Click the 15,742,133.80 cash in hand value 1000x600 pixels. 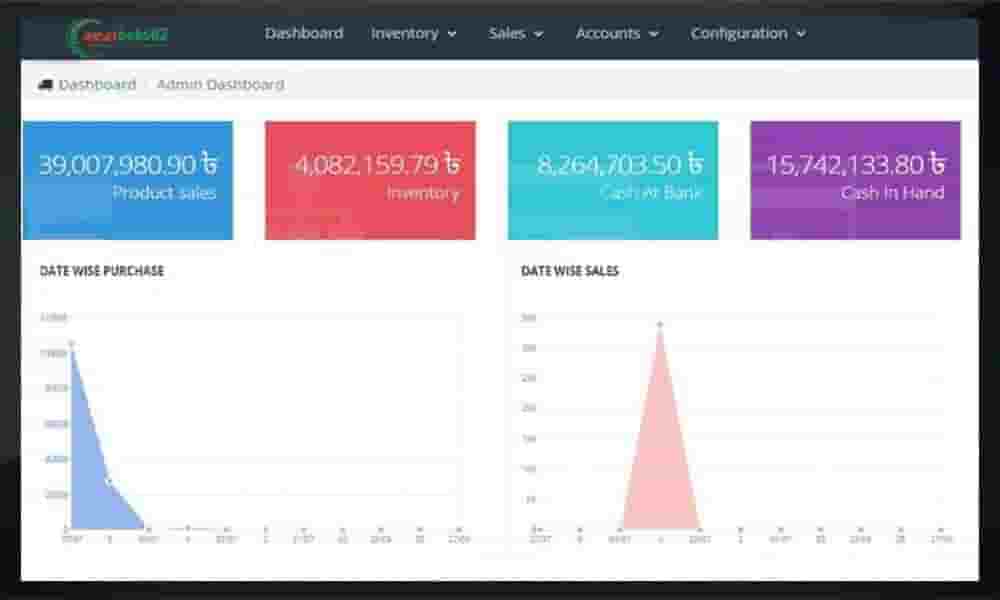tap(856, 165)
